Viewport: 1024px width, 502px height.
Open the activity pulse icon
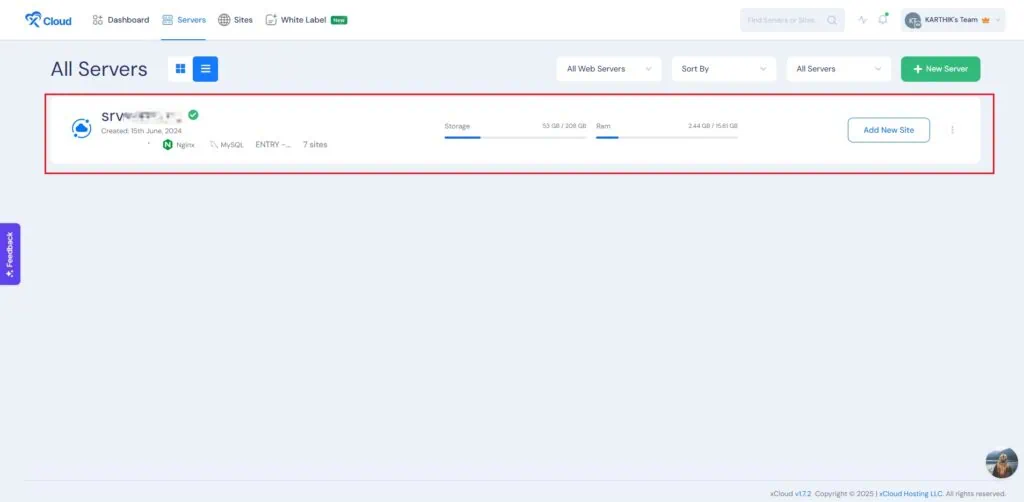(x=863, y=20)
